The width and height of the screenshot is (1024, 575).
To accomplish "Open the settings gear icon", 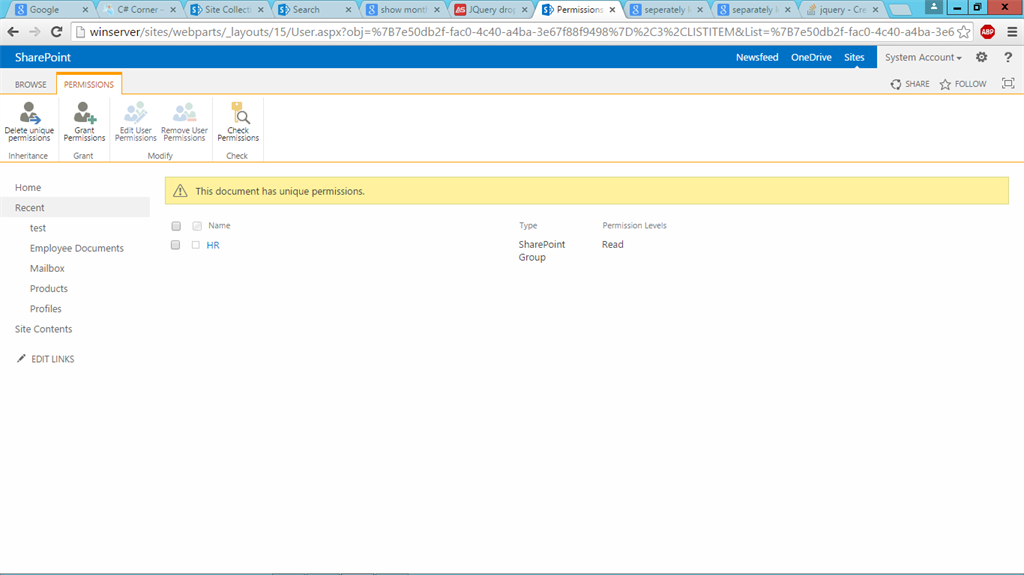I will 982,58.
